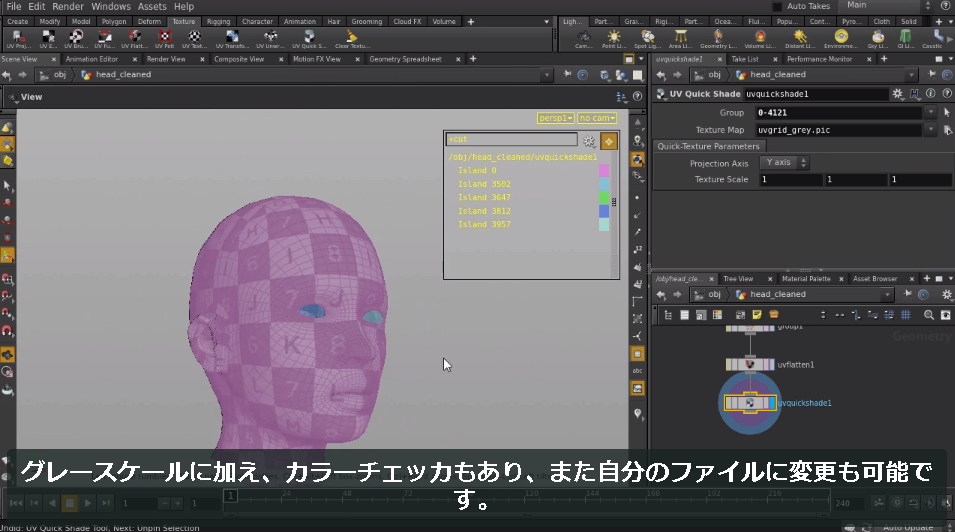Image resolution: width=955 pixels, height=532 pixels.
Task: Open the Projection Axis Y axis dropdown
Action: tap(784, 163)
